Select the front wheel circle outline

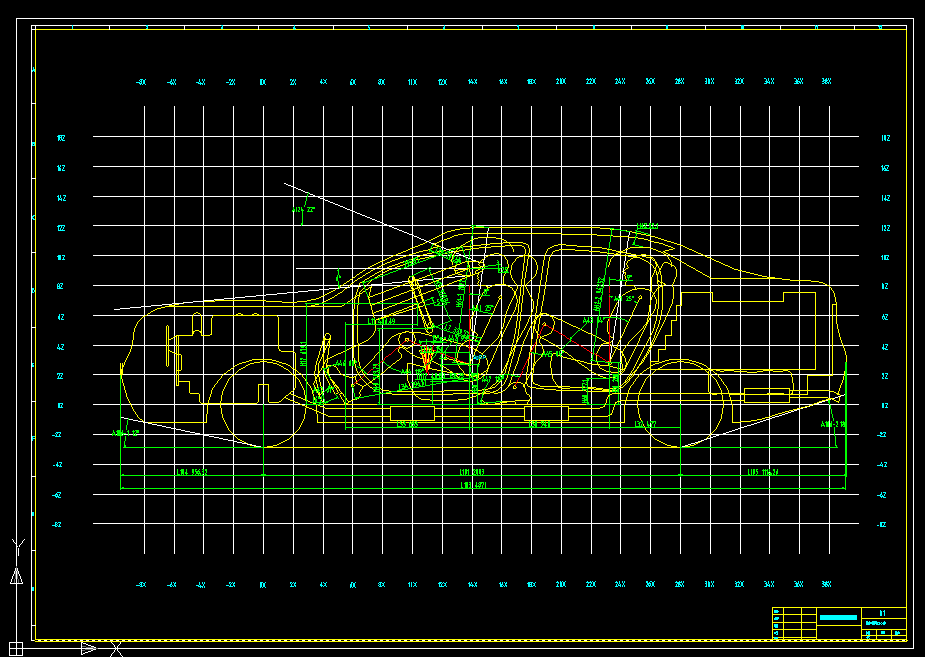(x=263, y=403)
